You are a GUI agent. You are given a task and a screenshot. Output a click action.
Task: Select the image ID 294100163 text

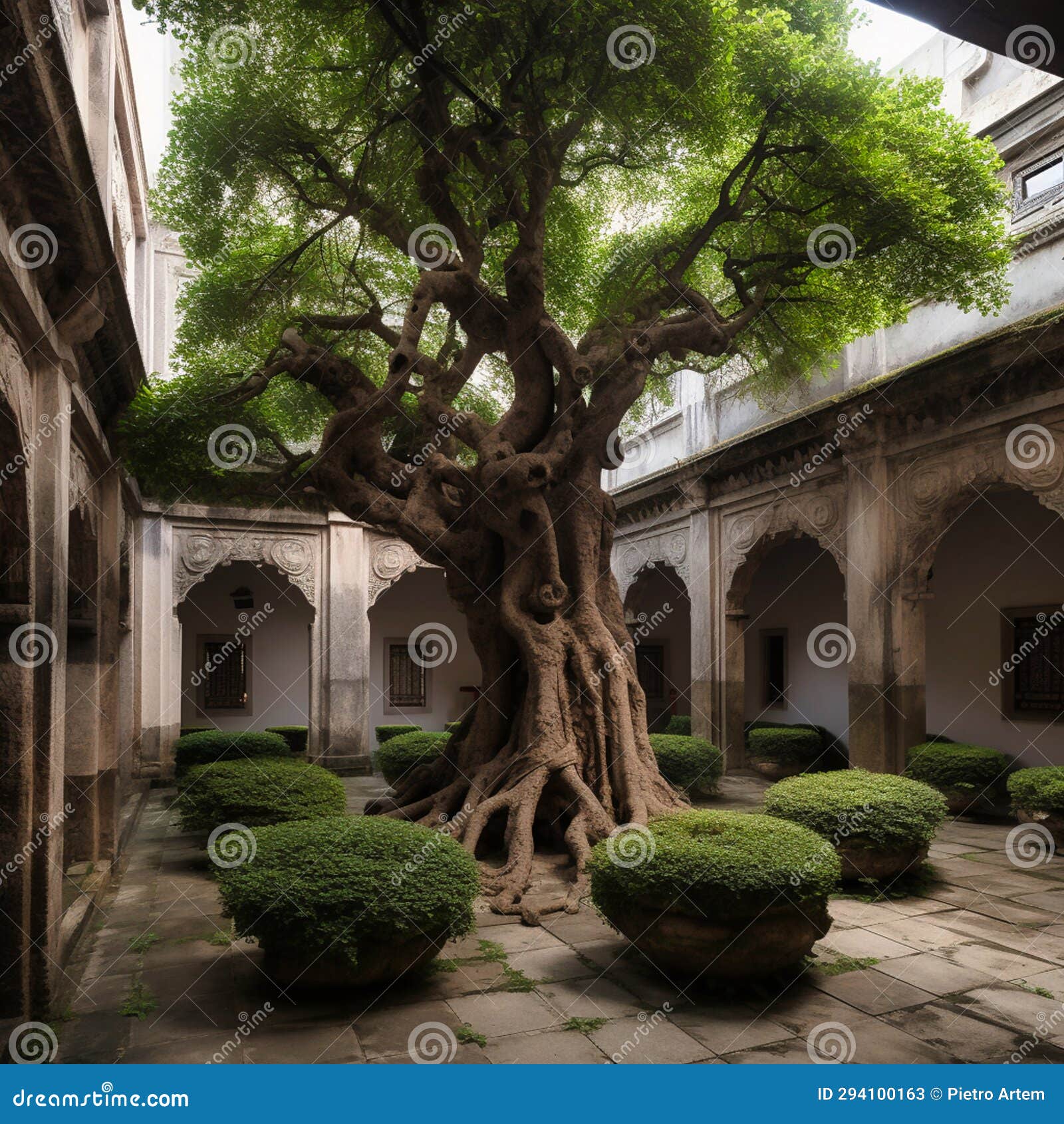coord(868,1094)
